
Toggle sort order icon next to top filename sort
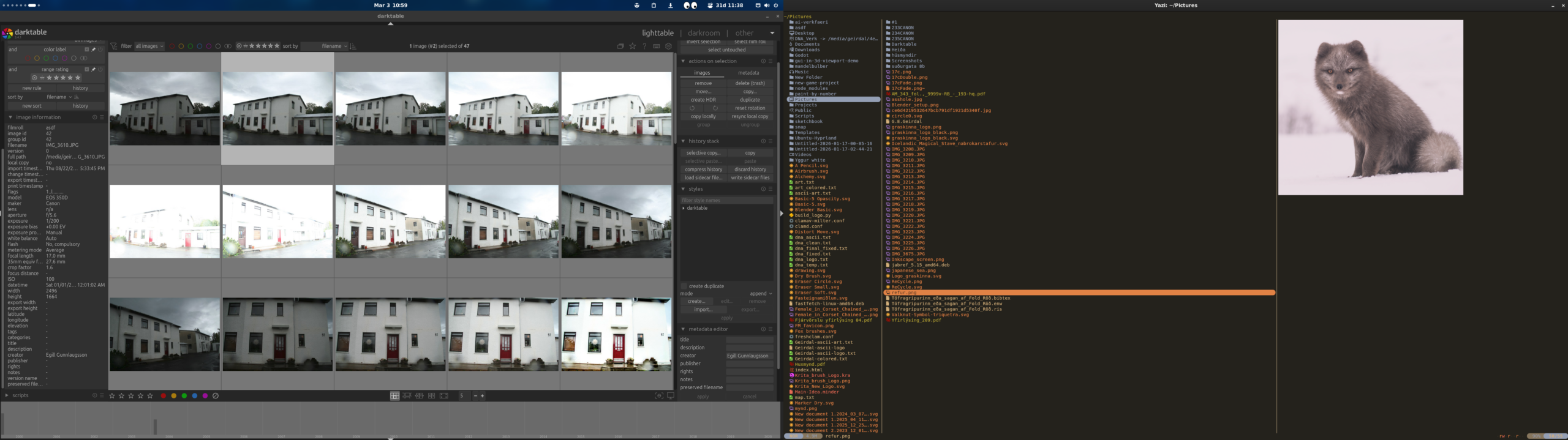[353, 46]
